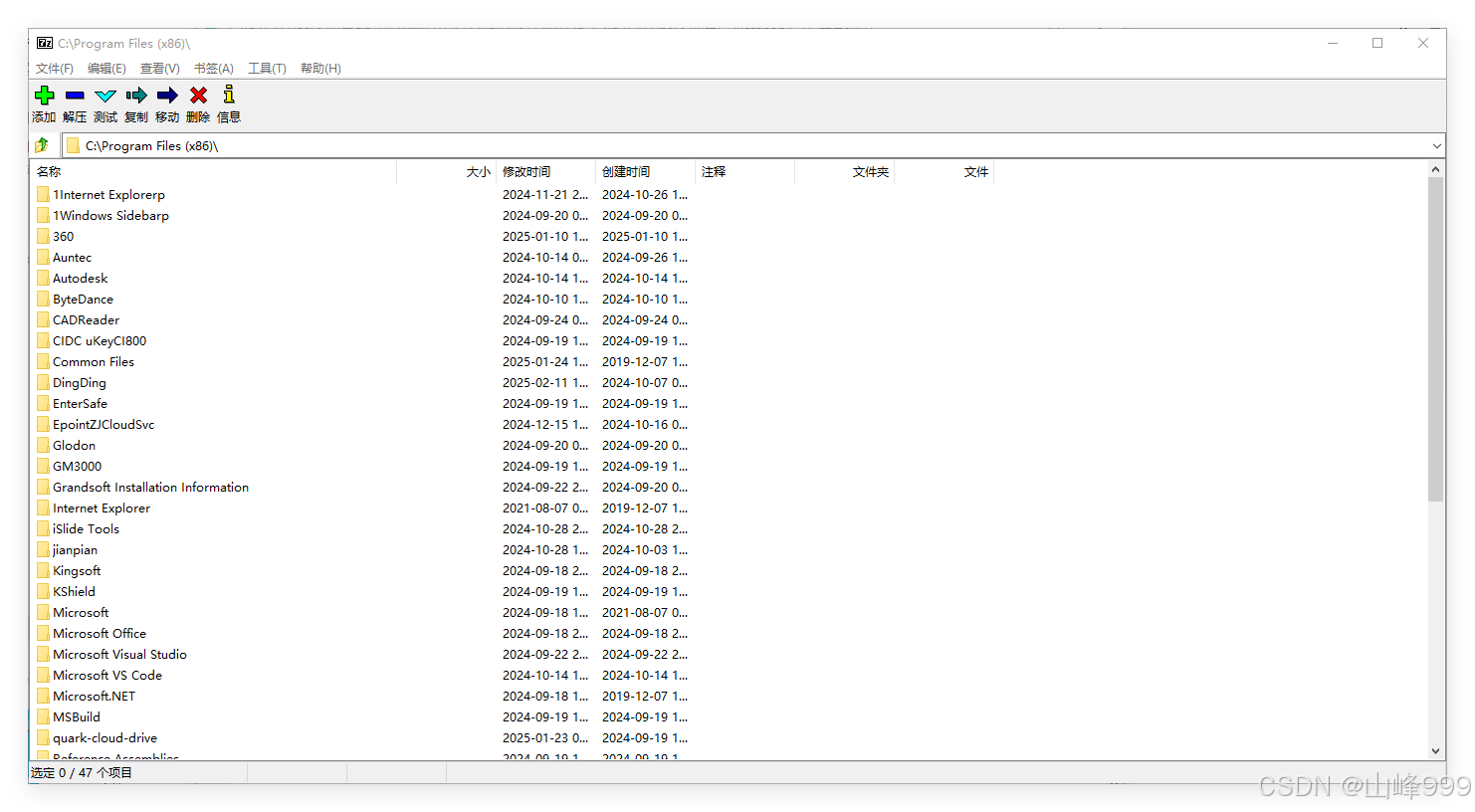This screenshot has height=812, width=1475.
Task: Select the Microsoft.NET folder name
Action: 94,697
